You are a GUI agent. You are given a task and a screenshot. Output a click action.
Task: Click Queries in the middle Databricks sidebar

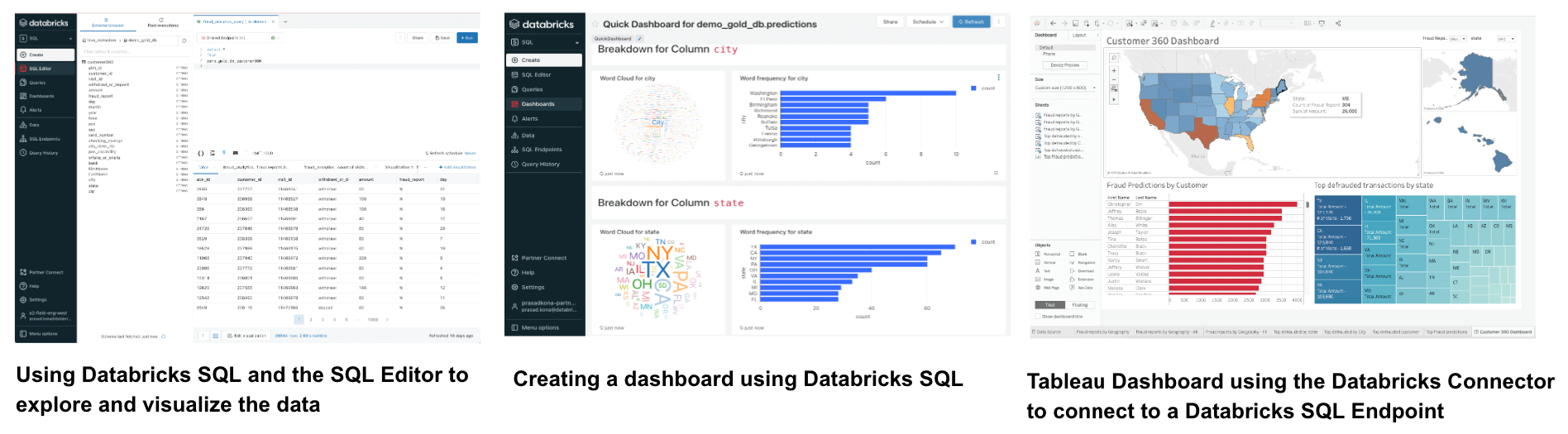(532, 89)
